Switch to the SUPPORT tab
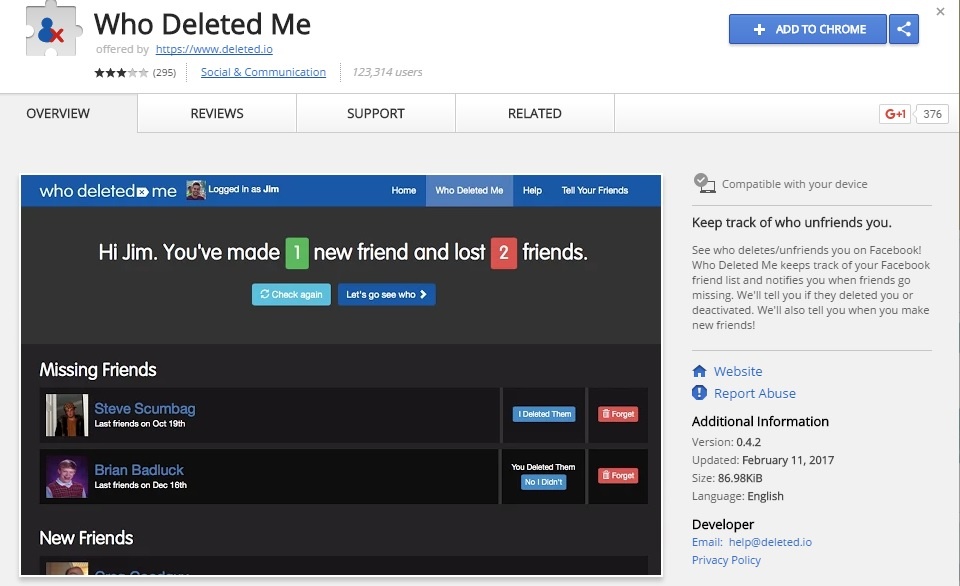This screenshot has height=586, width=960. tap(376, 113)
